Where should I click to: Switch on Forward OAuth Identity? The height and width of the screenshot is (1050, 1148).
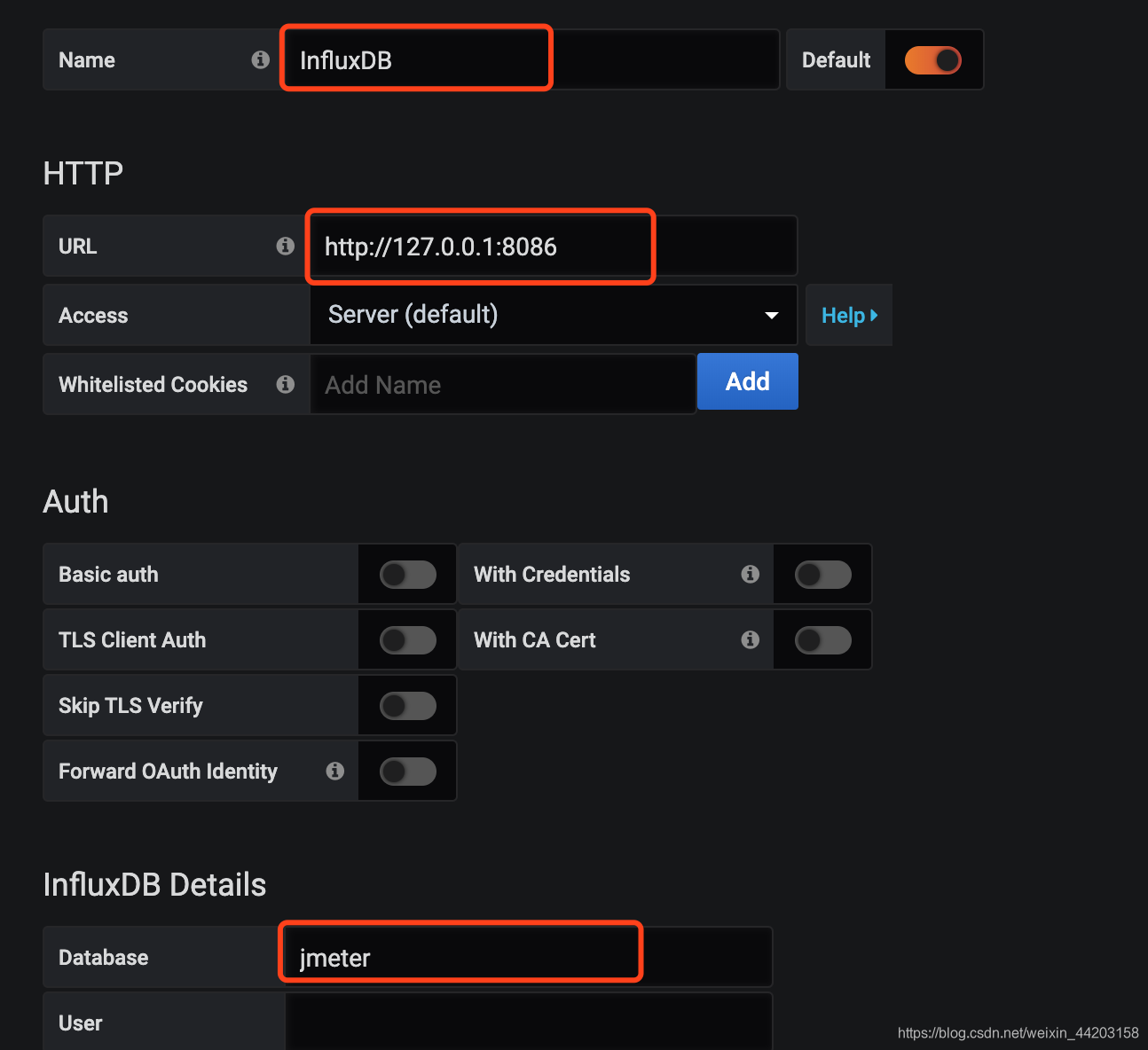tap(408, 772)
